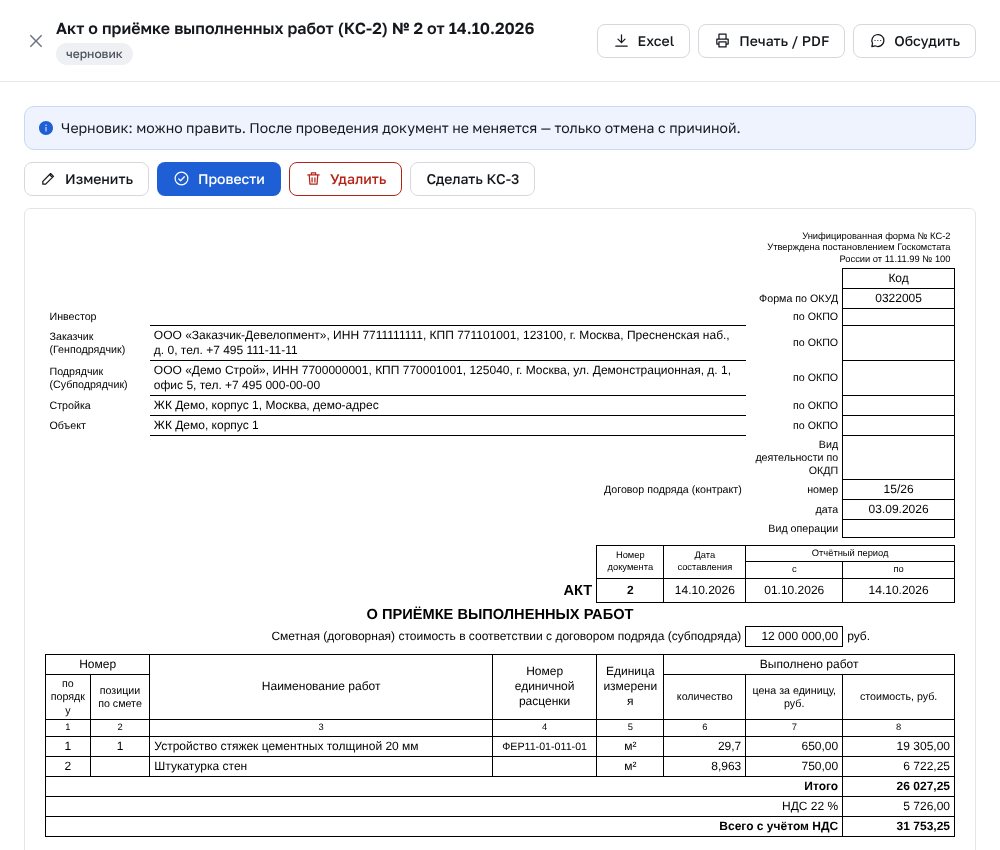Click the quantity 29,7
Viewport: 1000px width, 850px height.
[704, 746]
